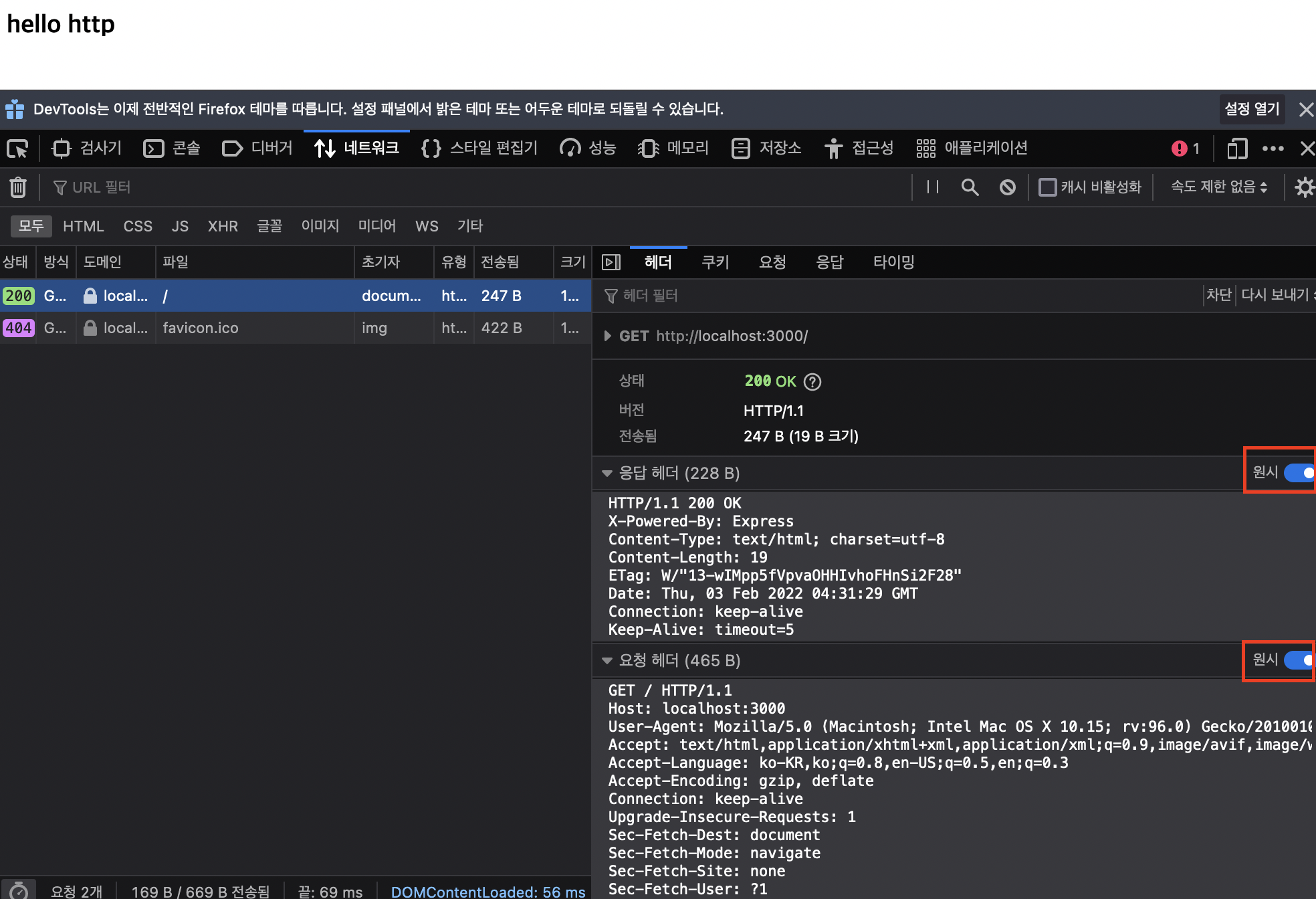Open network search magnifier icon
1316x899 pixels.
pyautogui.click(x=970, y=187)
